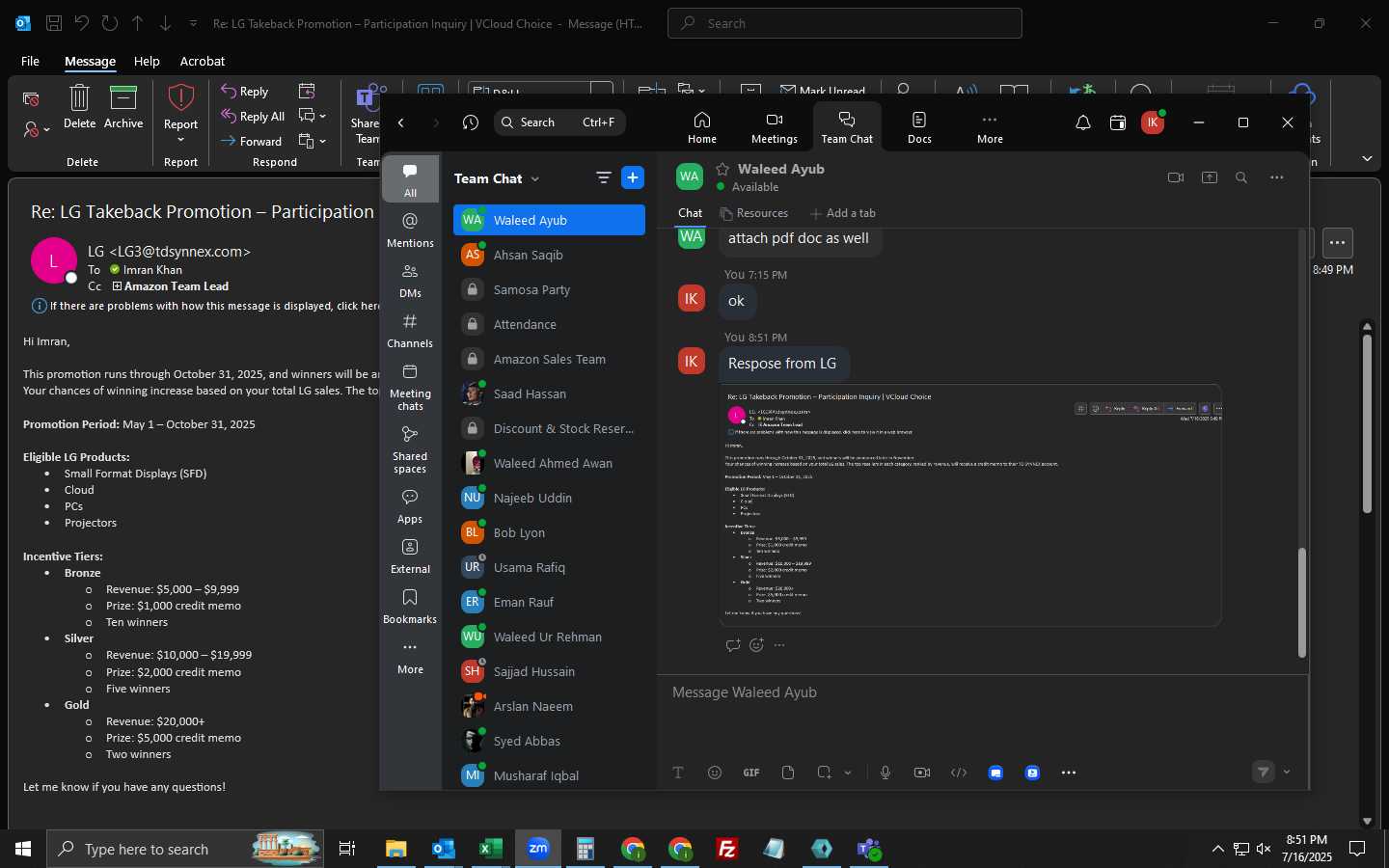Expand the Team Chat title dropdown
This screenshot has width=1389, height=868.
535,178
